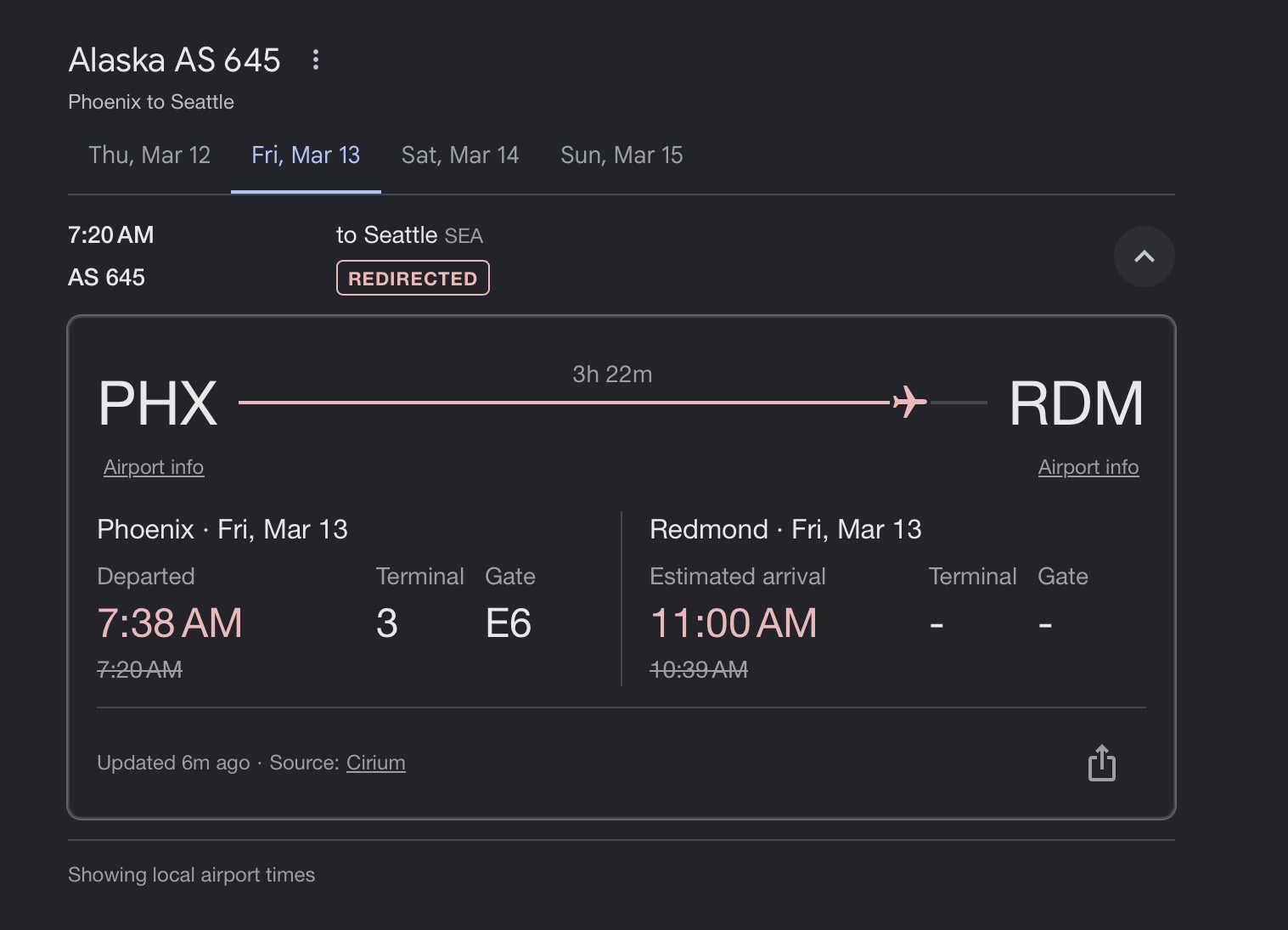Click the departure gate E6 value
This screenshot has width=1288, height=930.
click(x=508, y=623)
